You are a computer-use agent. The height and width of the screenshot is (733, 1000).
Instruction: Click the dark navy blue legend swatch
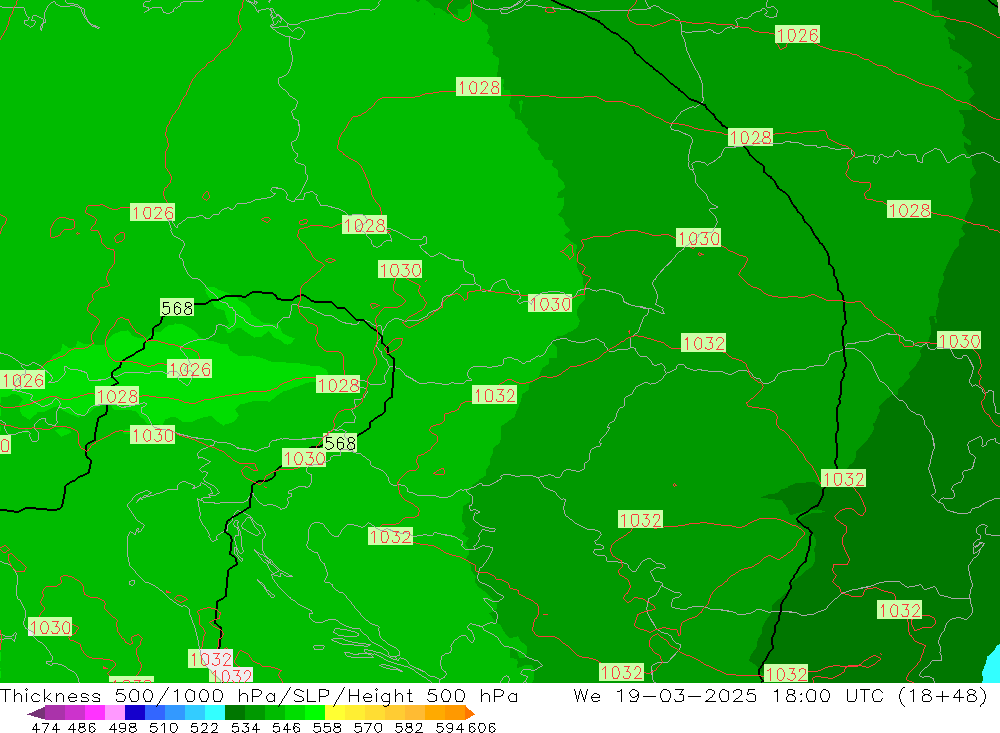pyautogui.click(x=135, y=713)
